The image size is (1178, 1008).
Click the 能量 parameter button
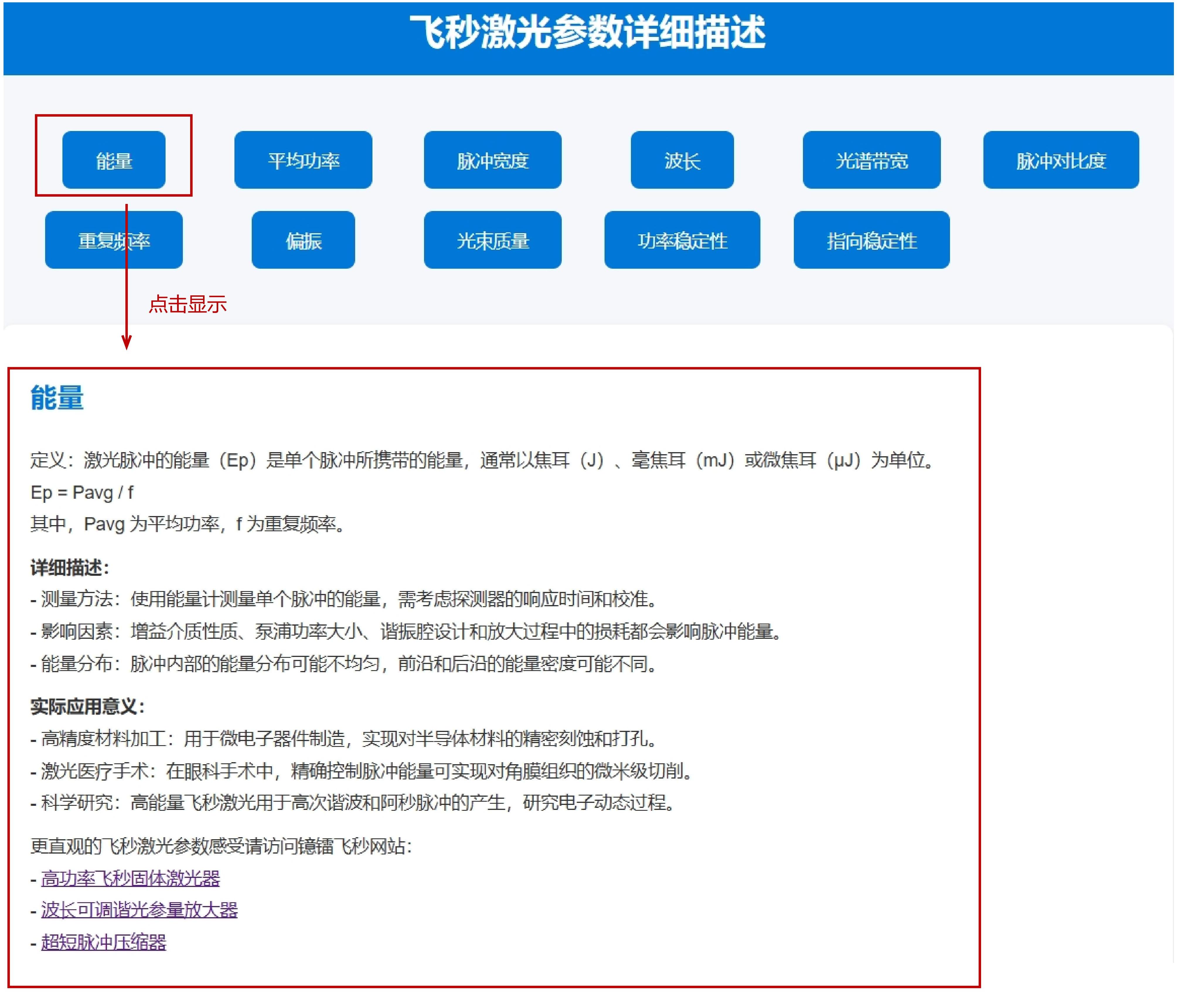pyautogui.click(x=114, y=160)
